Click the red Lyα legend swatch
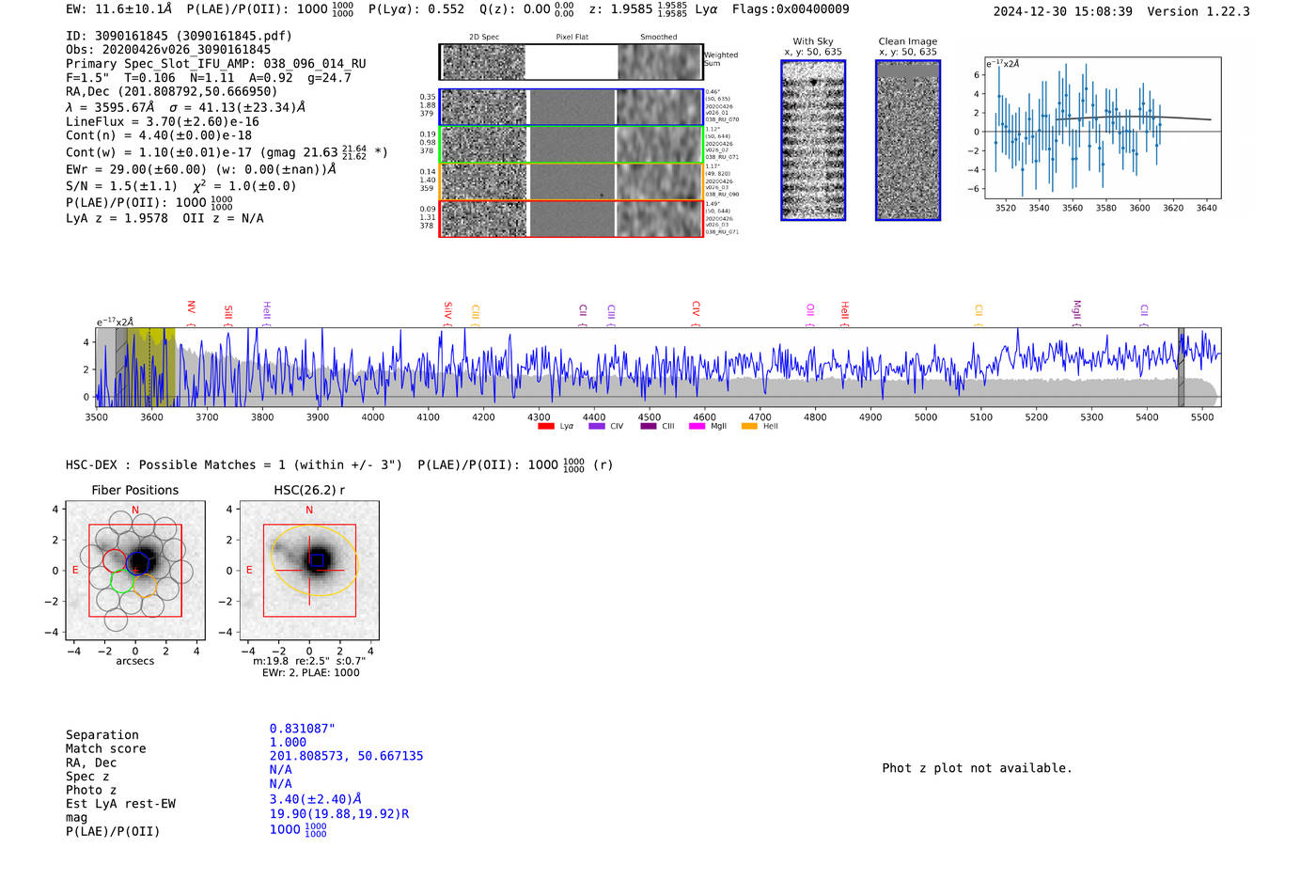The image size is (1316, 896). pyautogui.click(x=546, y=427)
